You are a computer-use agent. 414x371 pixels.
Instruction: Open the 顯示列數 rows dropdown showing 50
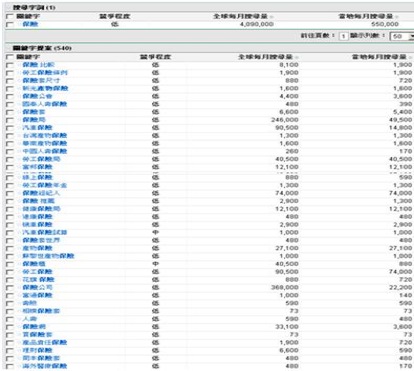(x=401, y=36)
